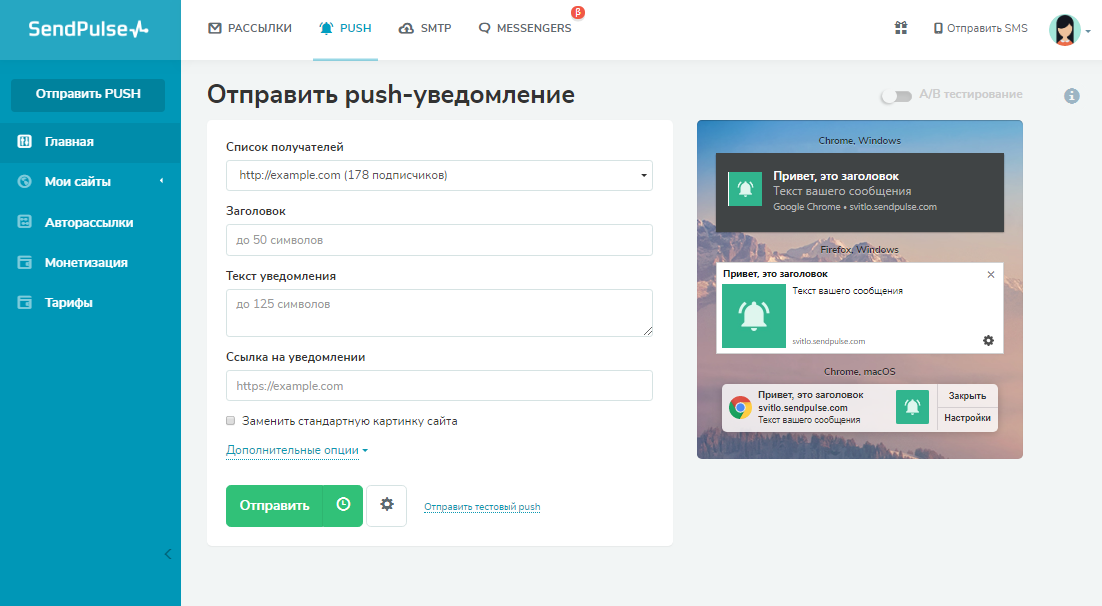The height and width of the screenshot is (606, 1102).
Task: Click the clock schedule icon next to Отправить
Action: (343, 505)
